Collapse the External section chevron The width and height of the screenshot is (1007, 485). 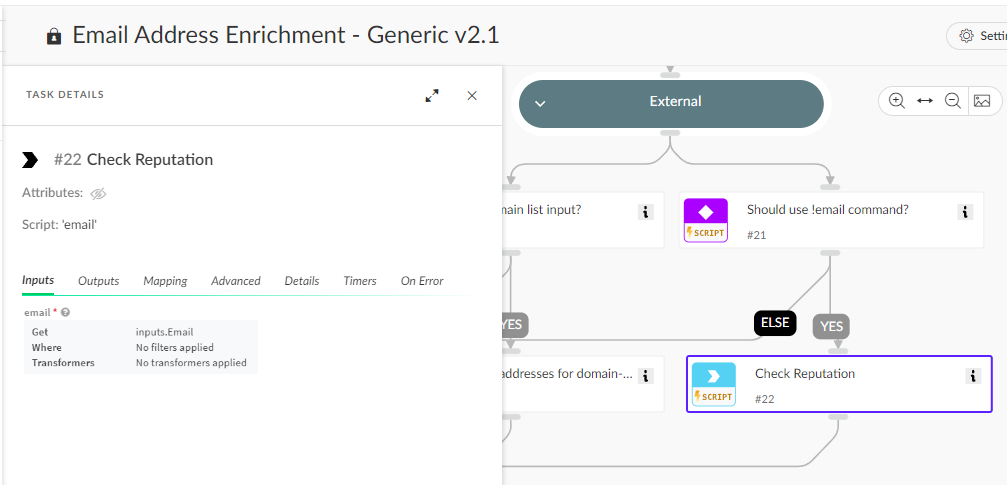(541, 103)
